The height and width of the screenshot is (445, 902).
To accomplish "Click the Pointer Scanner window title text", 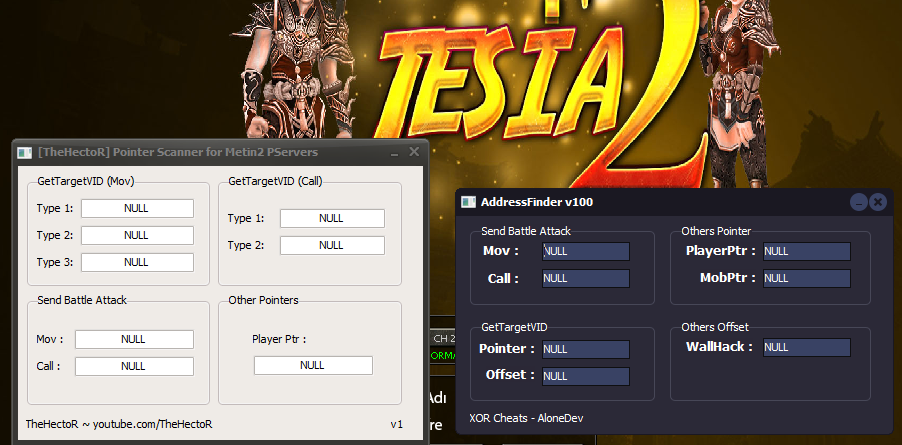I will tap(178, 152).
